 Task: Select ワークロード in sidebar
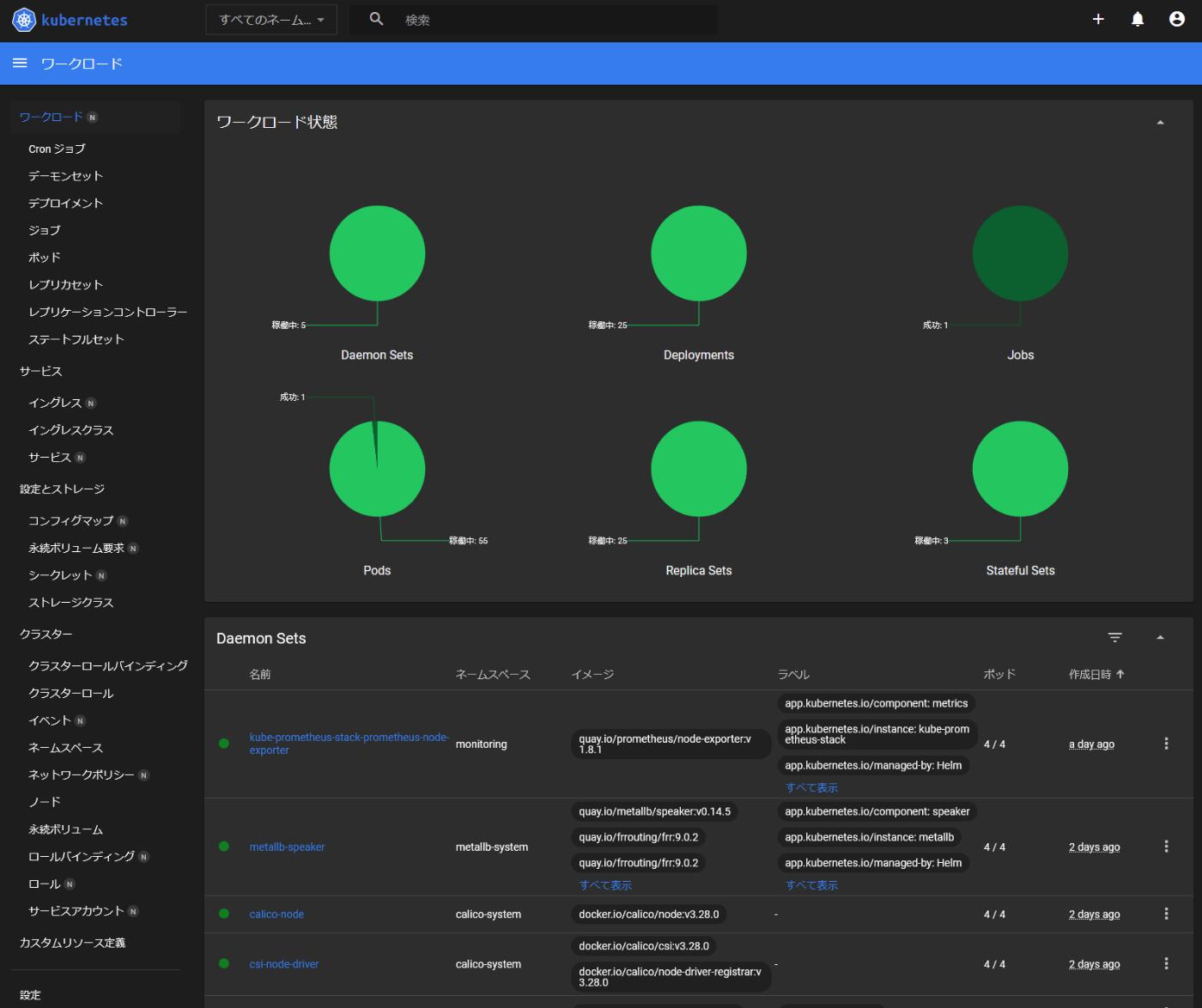[52, 117]
